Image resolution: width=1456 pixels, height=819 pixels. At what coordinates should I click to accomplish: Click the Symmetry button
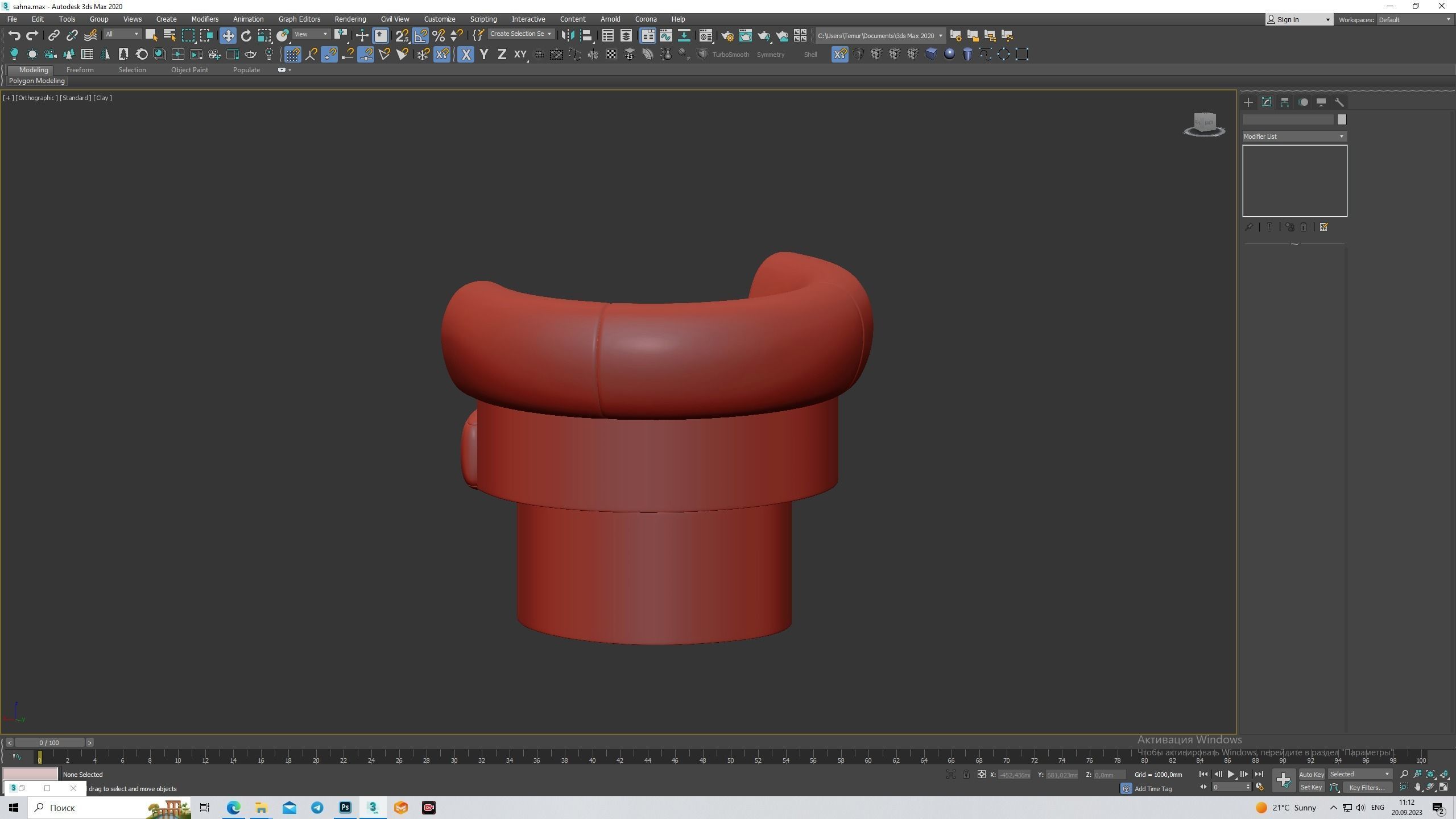pos(771,55)
